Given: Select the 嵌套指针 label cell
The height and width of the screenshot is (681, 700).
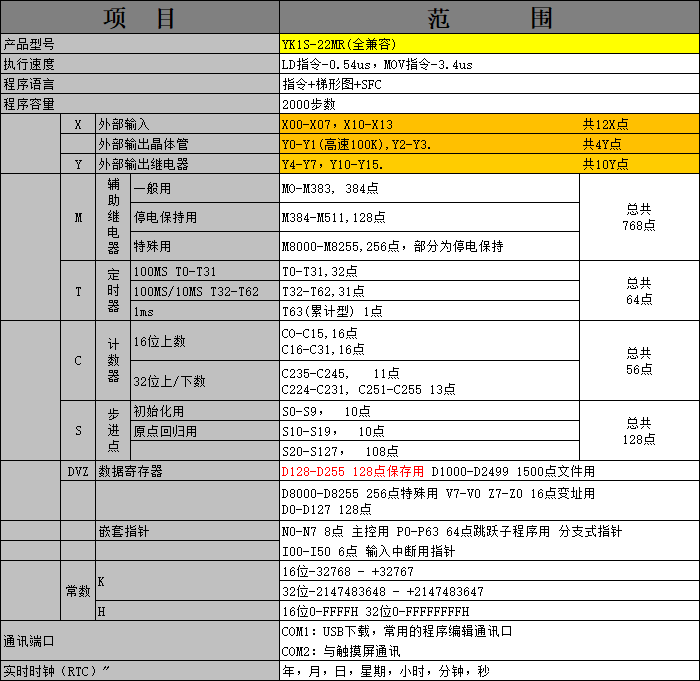Looking at the screenshot, I should point(187,532).
